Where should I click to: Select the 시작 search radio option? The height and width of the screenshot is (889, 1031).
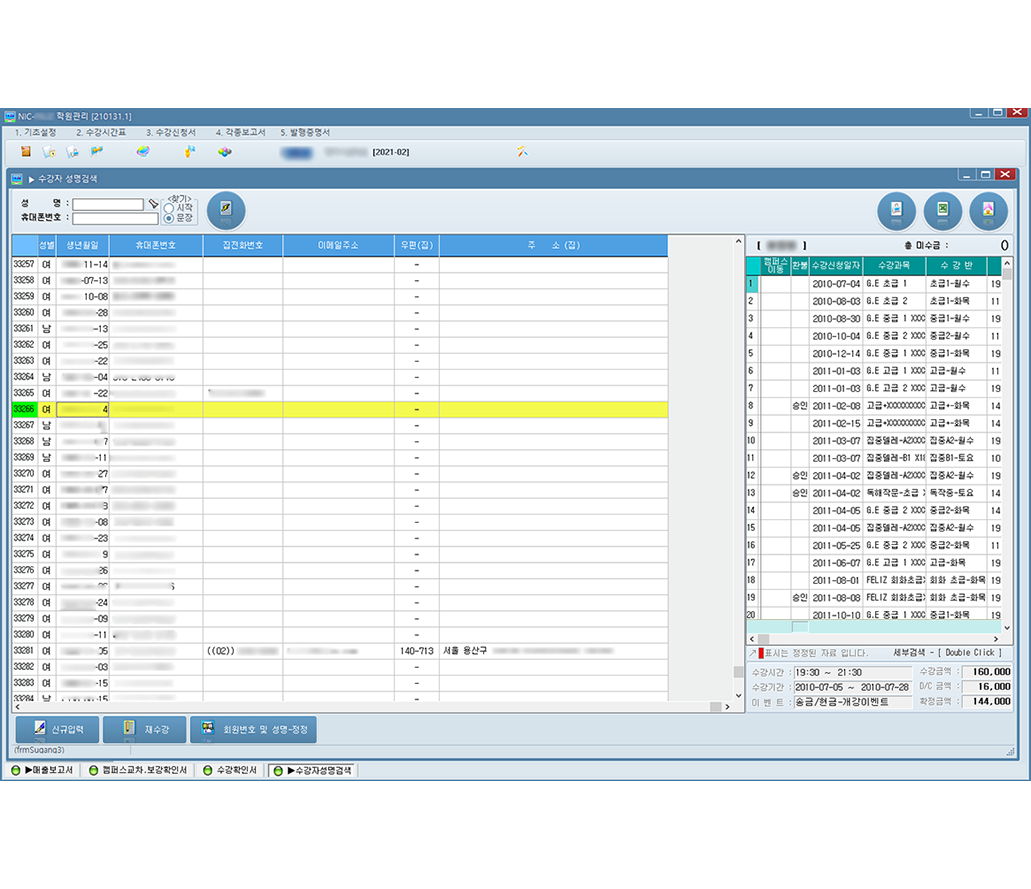[168, 207]
